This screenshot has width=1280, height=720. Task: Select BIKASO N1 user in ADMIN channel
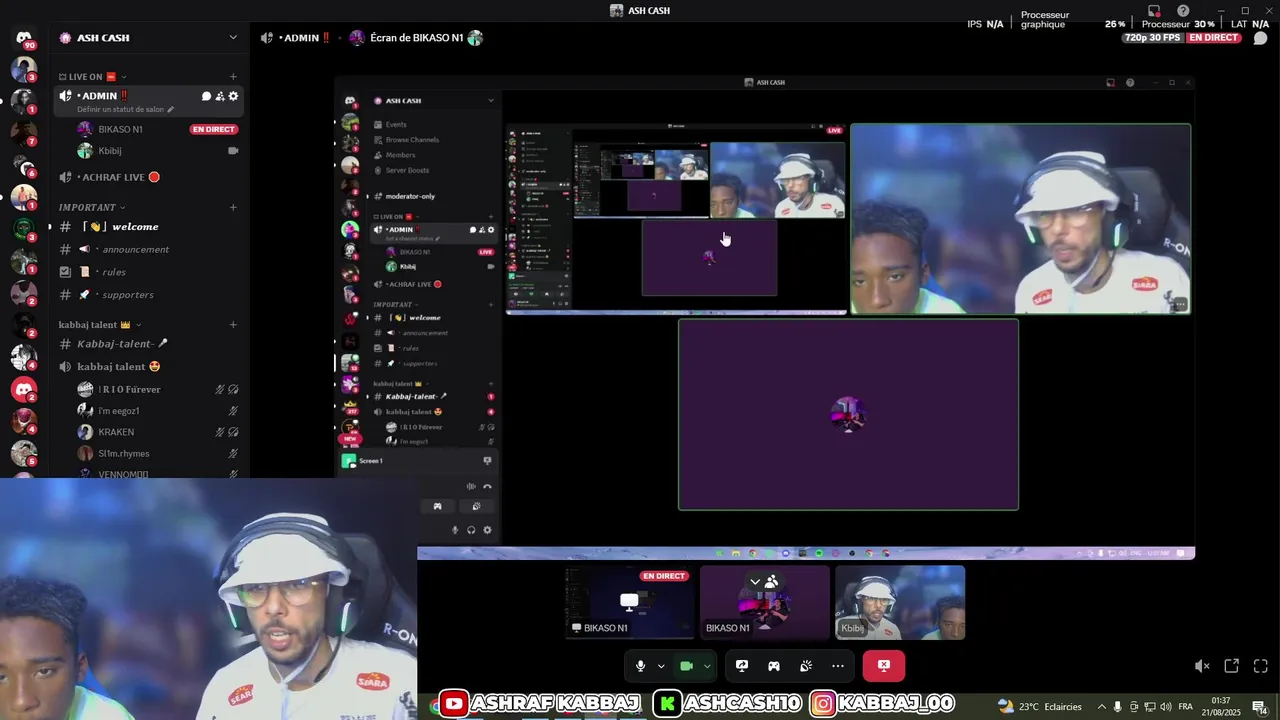(x=158, y=129)
